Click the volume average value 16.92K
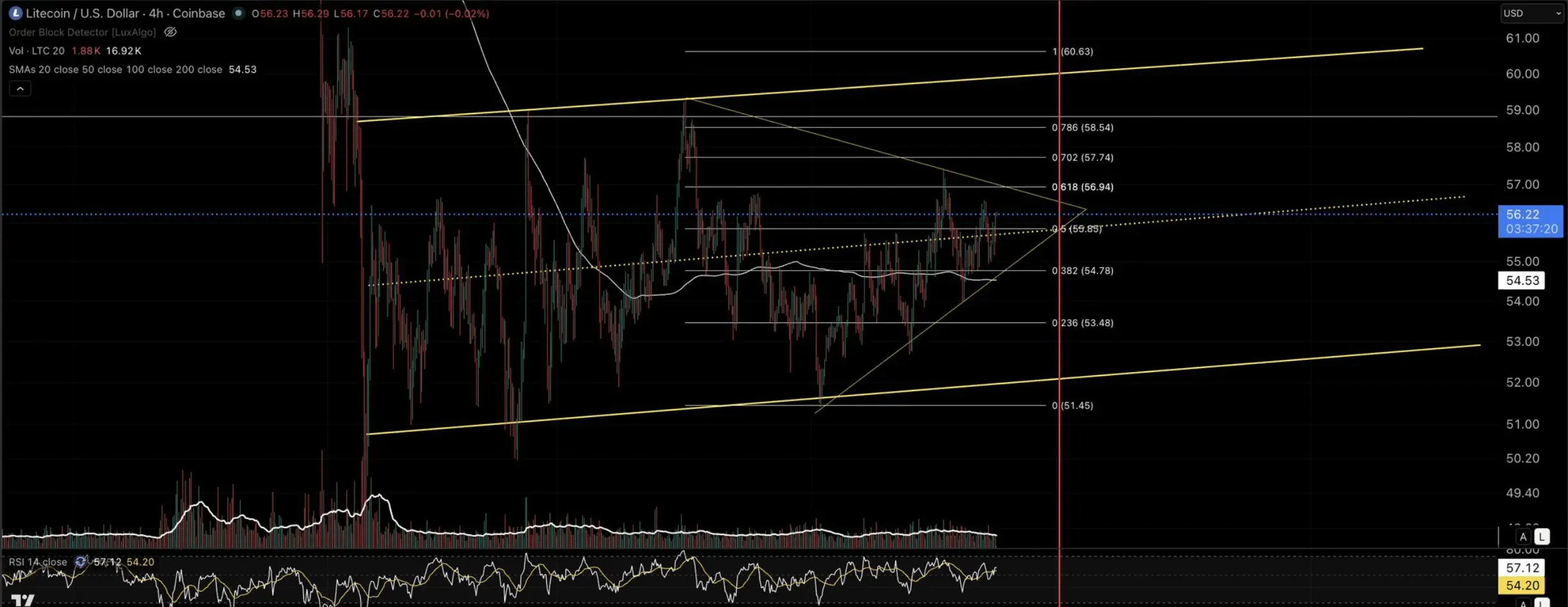This screenshot has height=607, width=1568. click(124, 51)
